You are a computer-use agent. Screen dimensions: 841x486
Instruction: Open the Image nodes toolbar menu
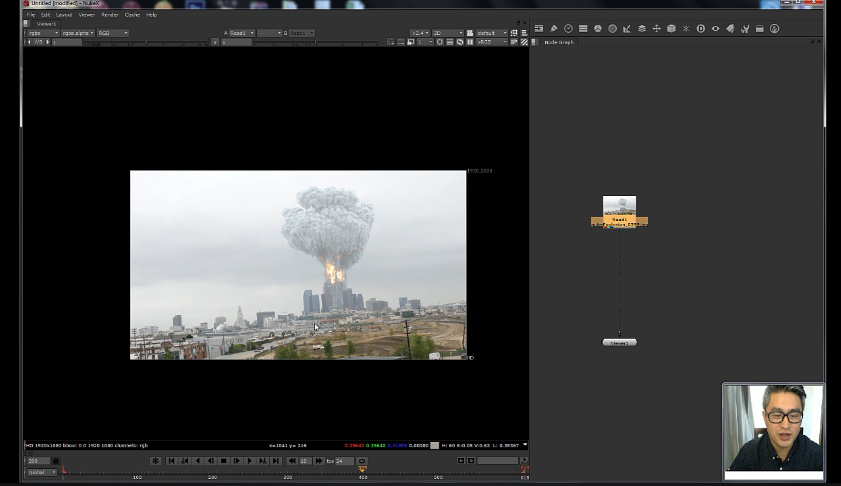(539, 29)
